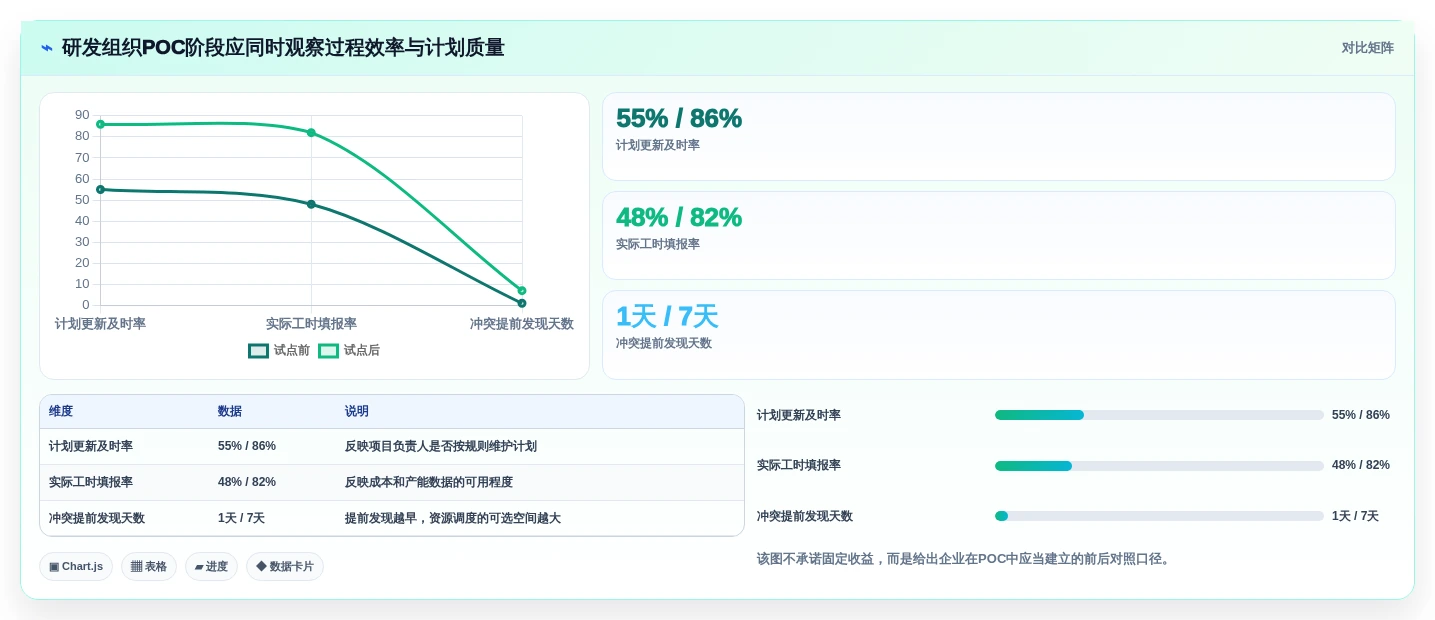Click 反映成本和产能数据的可用程度 description
Image resolution: width=1435 pixels, height=620 pixels.
click(x=429, y=483)
